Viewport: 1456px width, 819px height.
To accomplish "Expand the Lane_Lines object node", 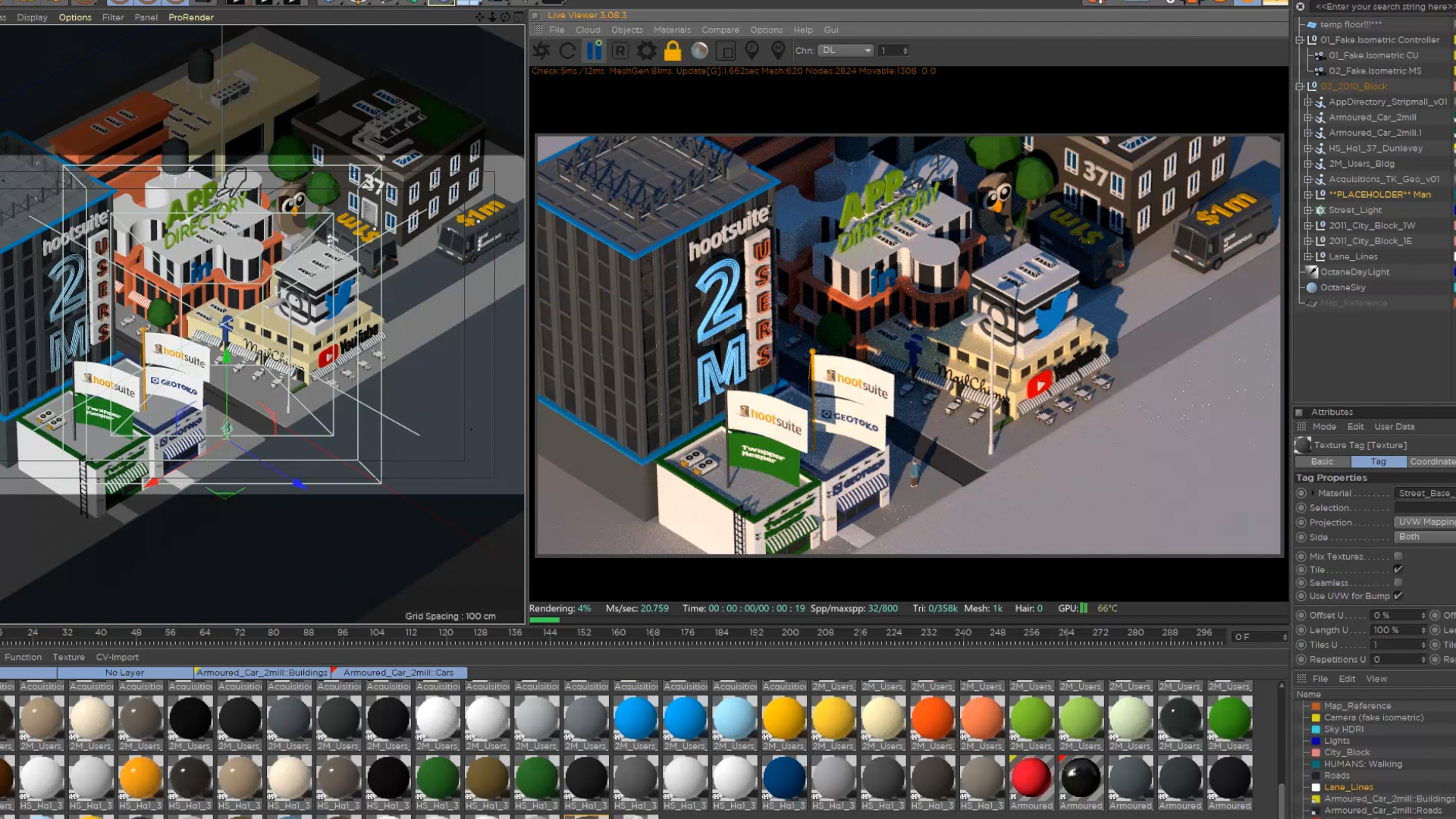I will coord(1307,256).
